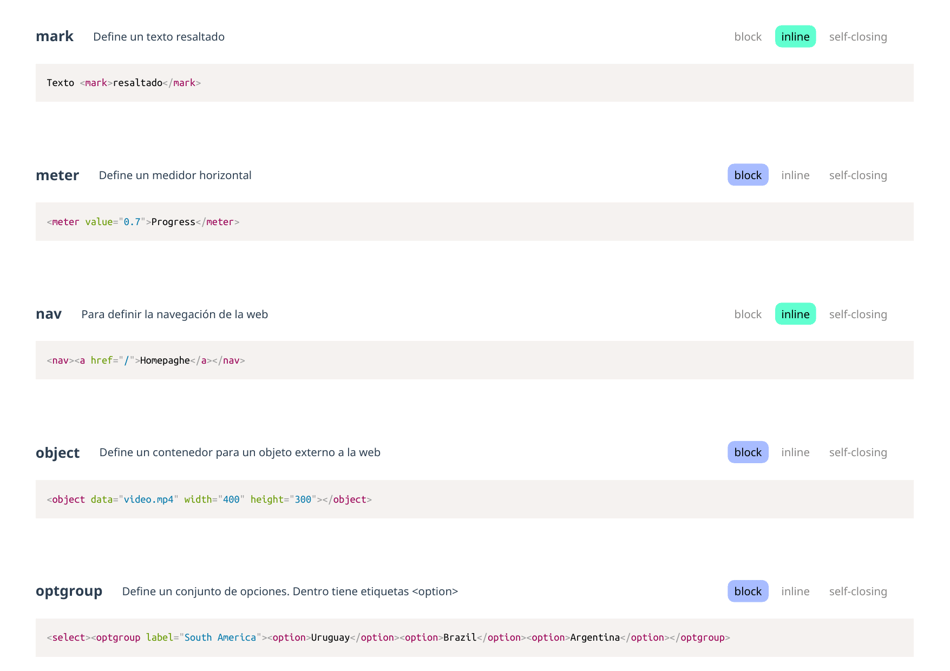Click the block label next to mark

747,36
